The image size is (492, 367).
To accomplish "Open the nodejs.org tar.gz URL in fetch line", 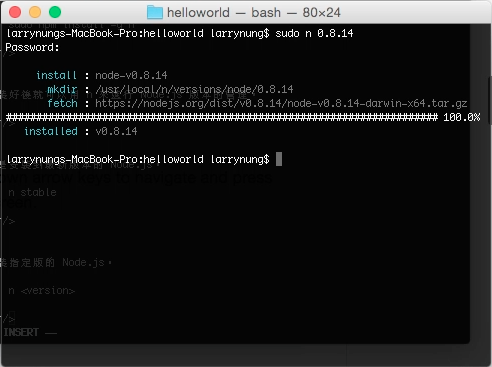I will tap(281, 103).
